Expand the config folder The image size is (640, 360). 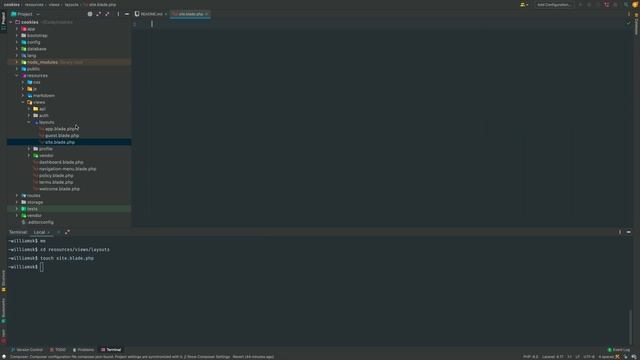(17, 42)
